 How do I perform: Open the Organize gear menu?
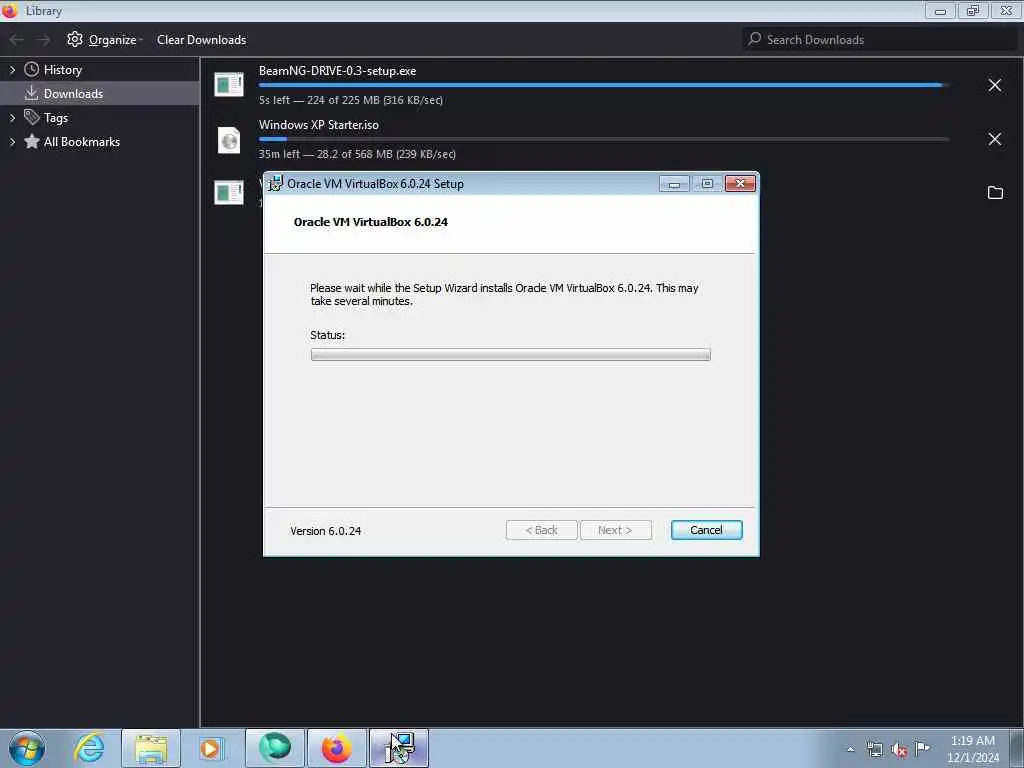pos(104,40)
